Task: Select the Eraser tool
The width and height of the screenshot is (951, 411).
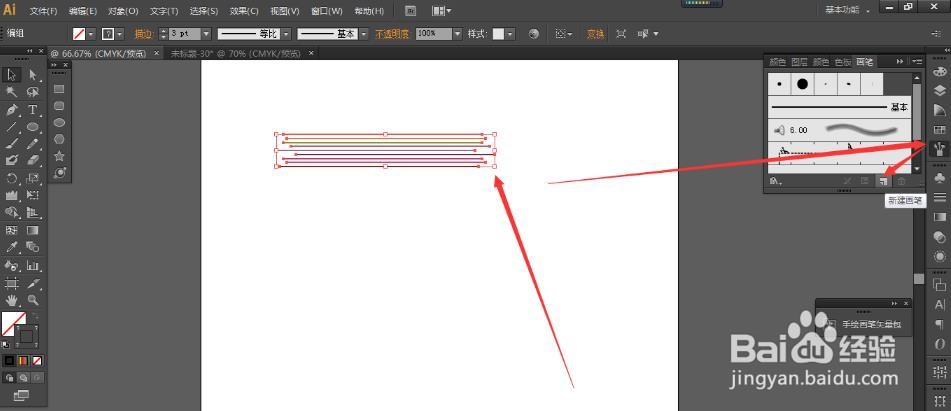Action: (x=33, y=160)
